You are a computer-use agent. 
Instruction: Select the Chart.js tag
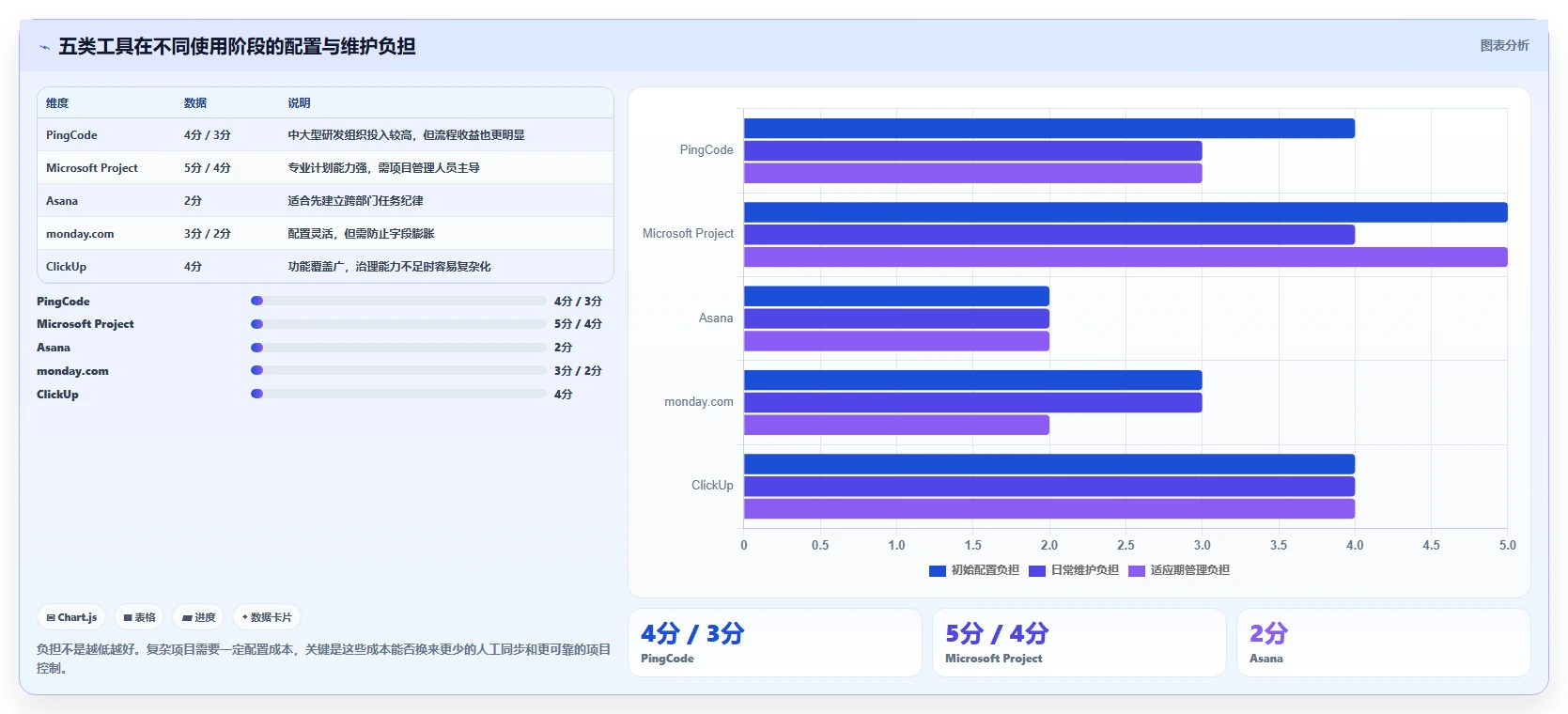(71, 617)
